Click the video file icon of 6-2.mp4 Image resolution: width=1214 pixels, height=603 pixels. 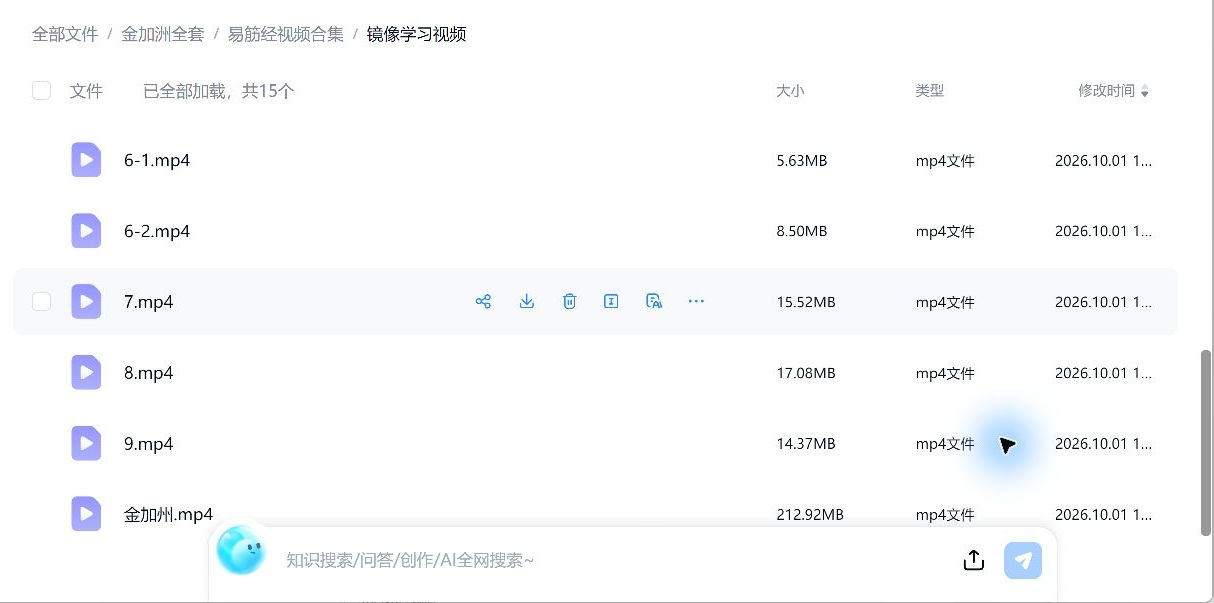click(x=86, y=231)
